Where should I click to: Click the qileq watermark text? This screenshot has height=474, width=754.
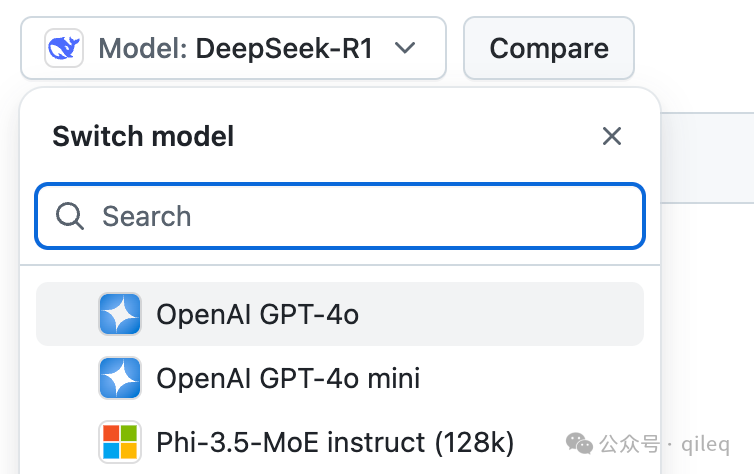point(705,444)
